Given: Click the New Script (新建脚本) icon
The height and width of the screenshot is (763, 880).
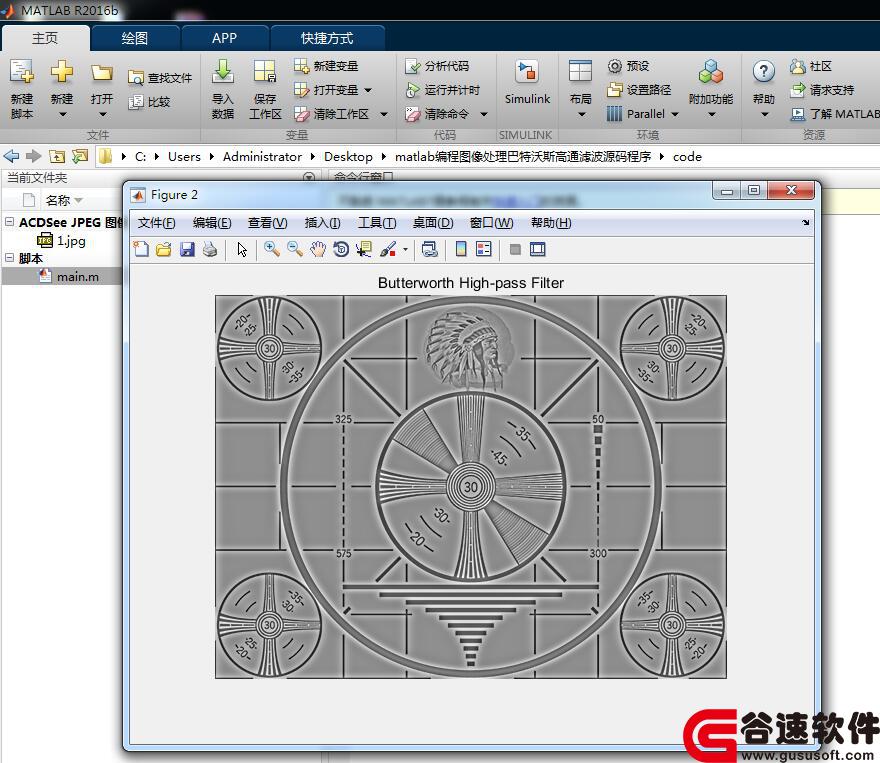Looking at the screenshot, I should click(x=22, y=72).
